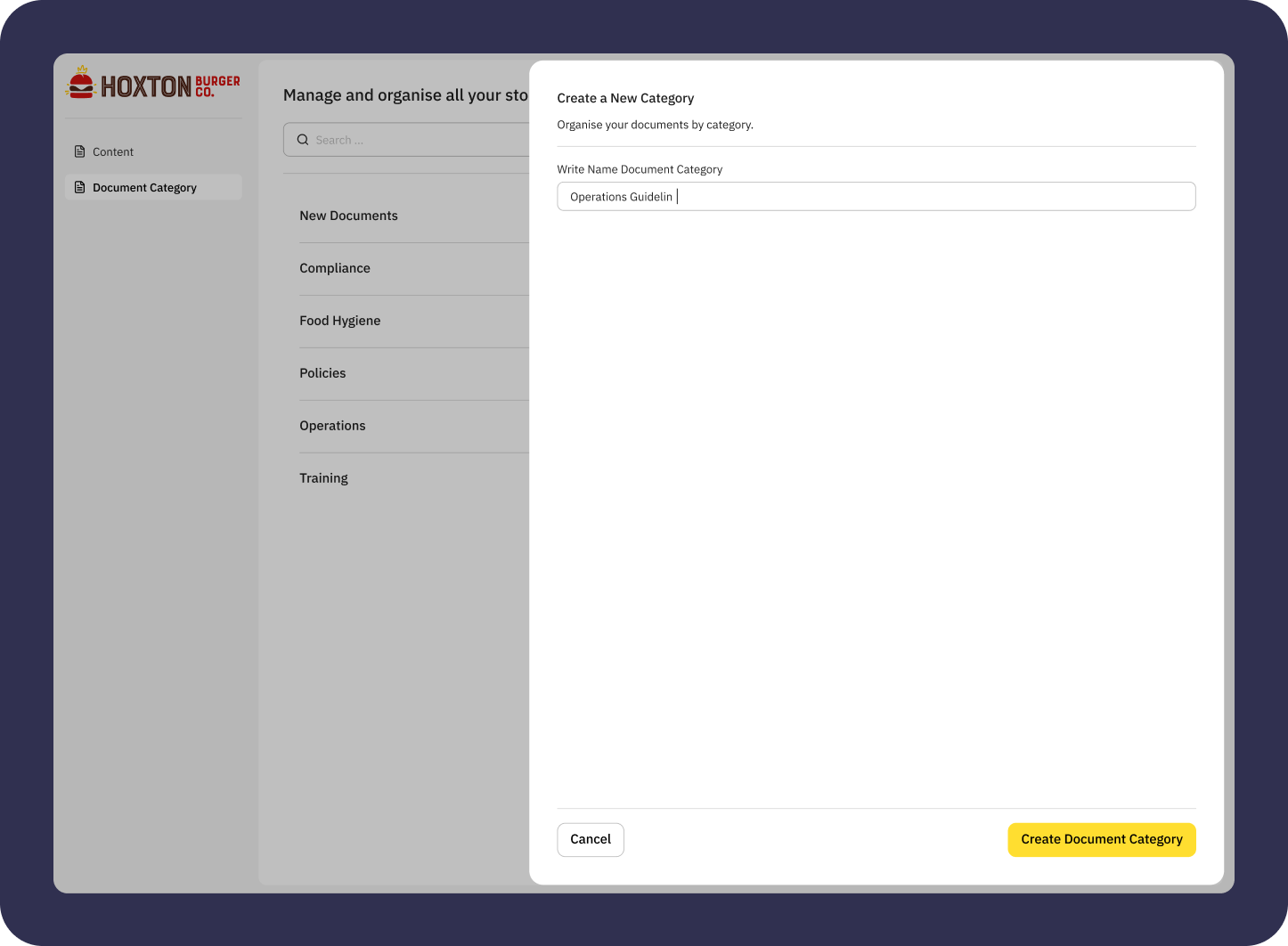Screen dimensions: 1288x946
Task: Click the 'Manage and organise all your' heading
Action: (405, 95)
